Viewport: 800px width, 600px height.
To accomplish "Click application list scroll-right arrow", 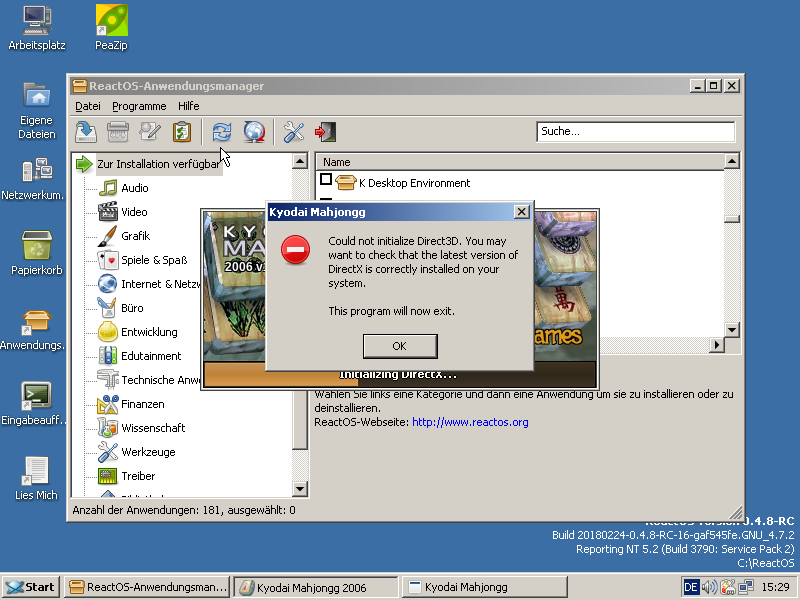I will [x=716, y=345].
